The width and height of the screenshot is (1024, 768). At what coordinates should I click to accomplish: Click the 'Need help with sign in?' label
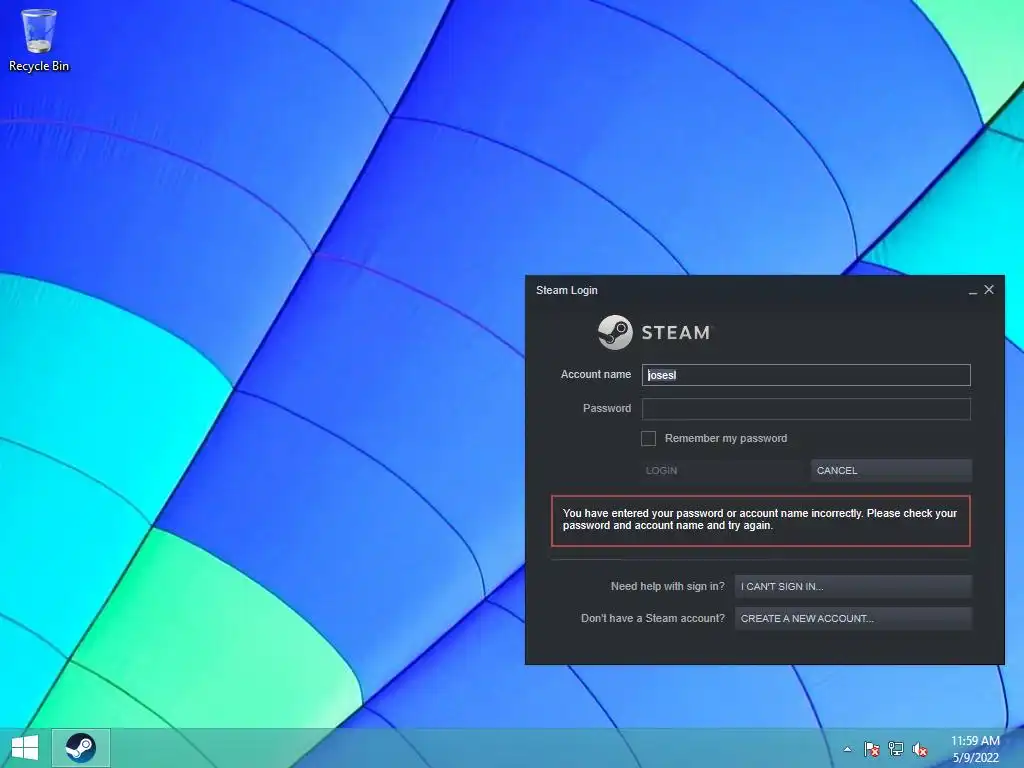667,586
